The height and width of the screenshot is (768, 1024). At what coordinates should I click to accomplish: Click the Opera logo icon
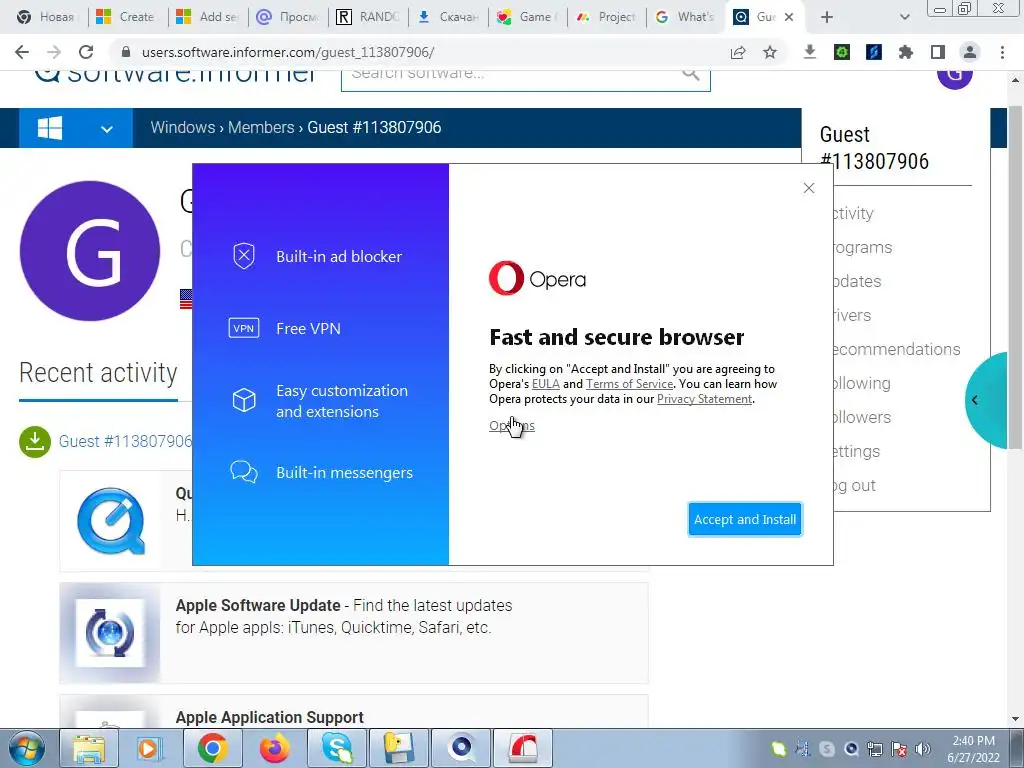tap(506, 278)
